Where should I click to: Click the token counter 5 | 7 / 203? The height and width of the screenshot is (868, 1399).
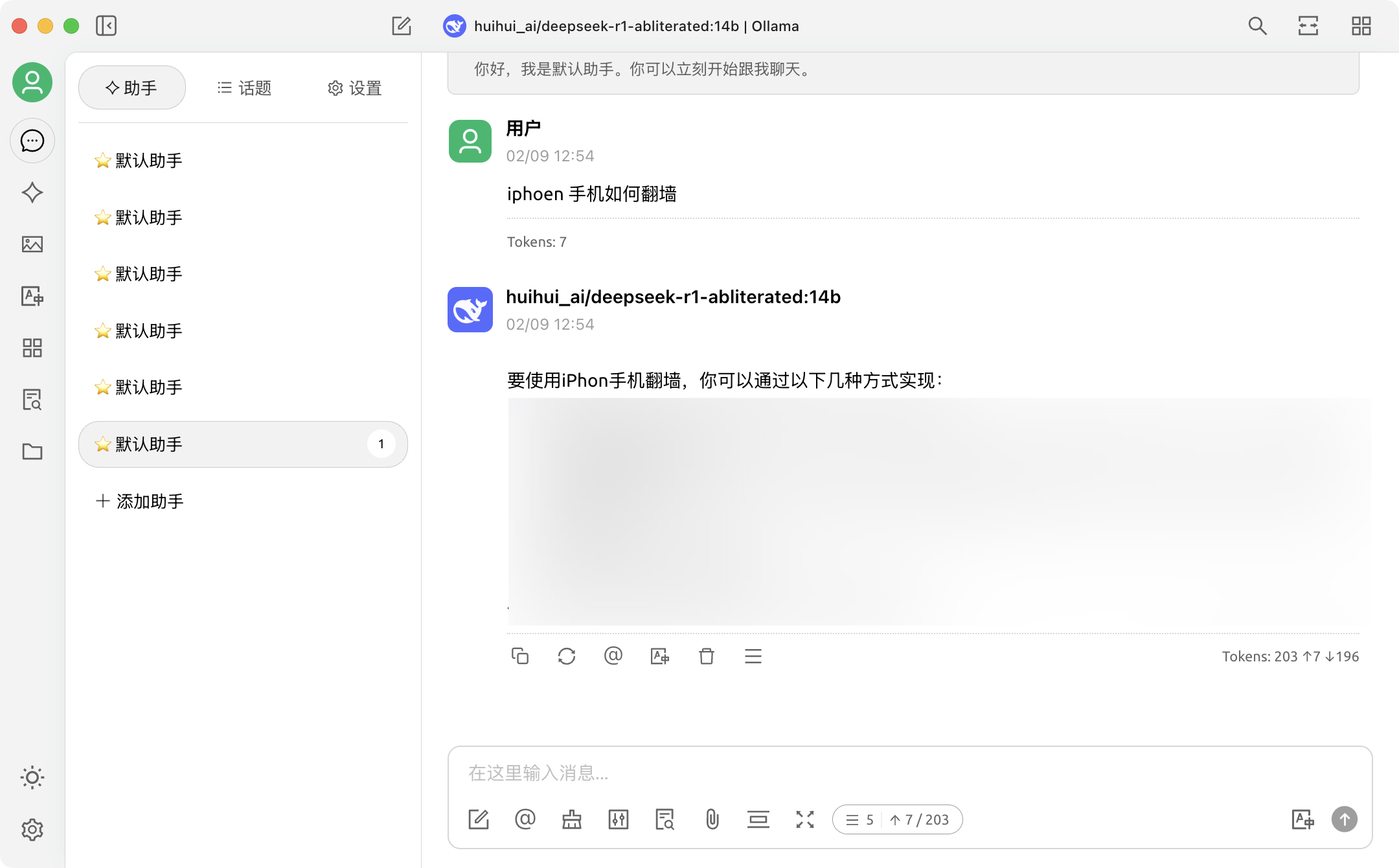pos(898,819)
